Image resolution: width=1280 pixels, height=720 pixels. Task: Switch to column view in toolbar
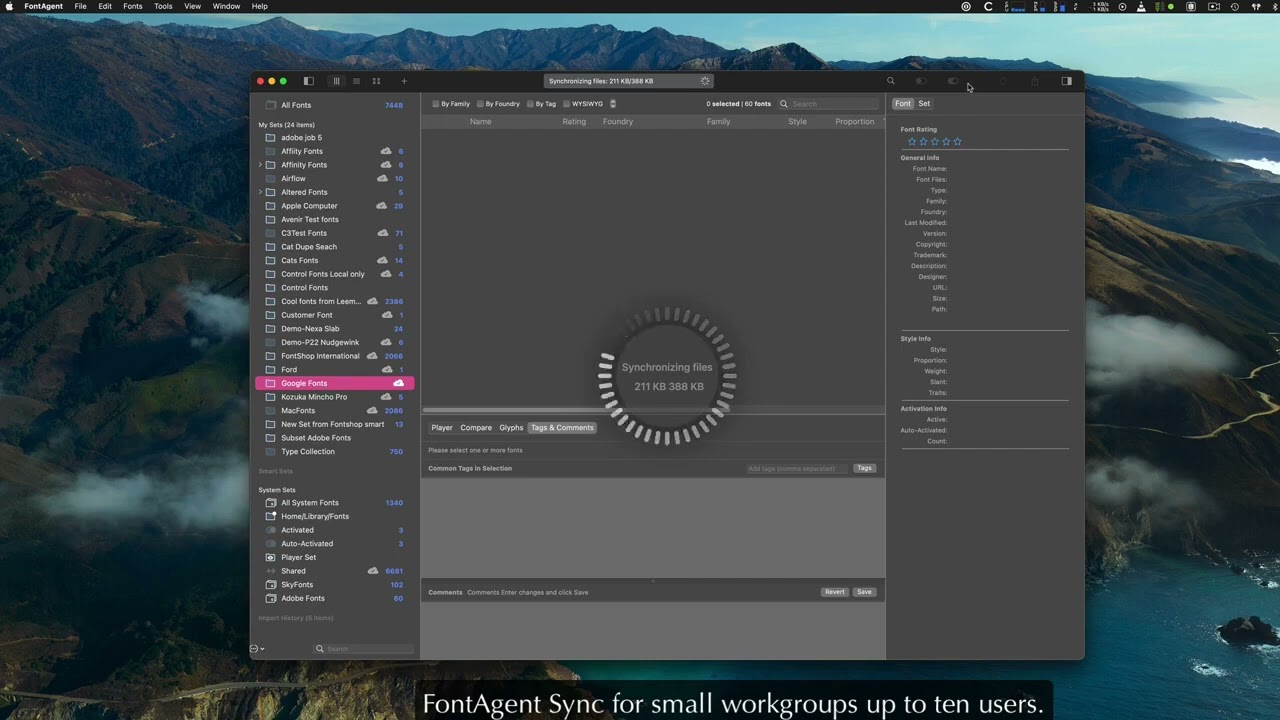336,81
